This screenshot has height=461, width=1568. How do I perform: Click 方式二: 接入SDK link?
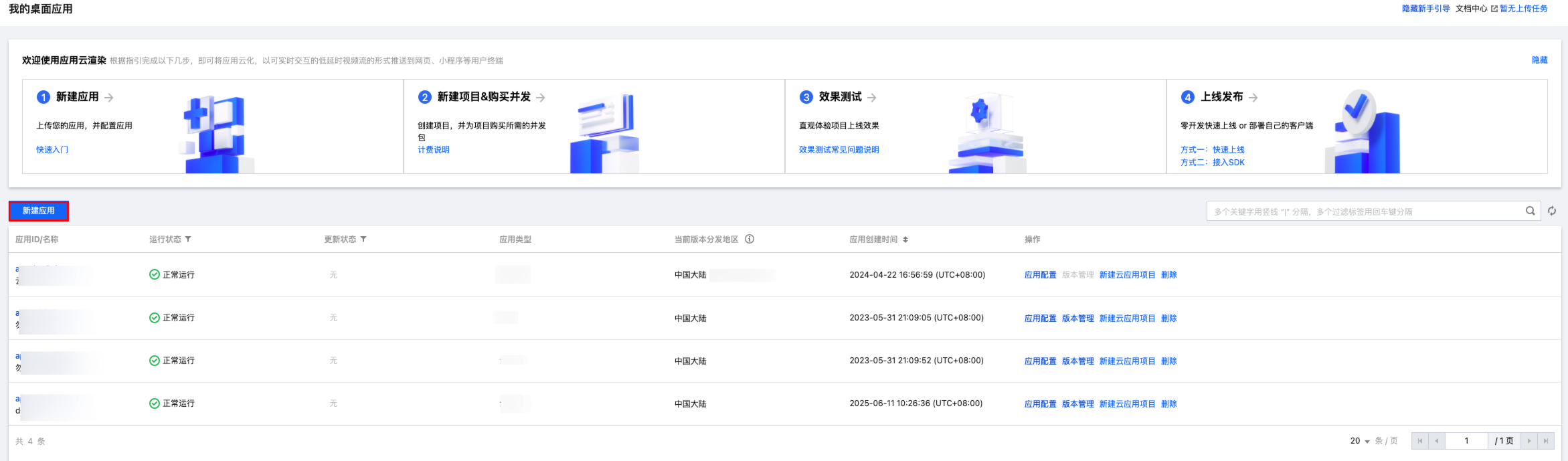pos(1213,163)
